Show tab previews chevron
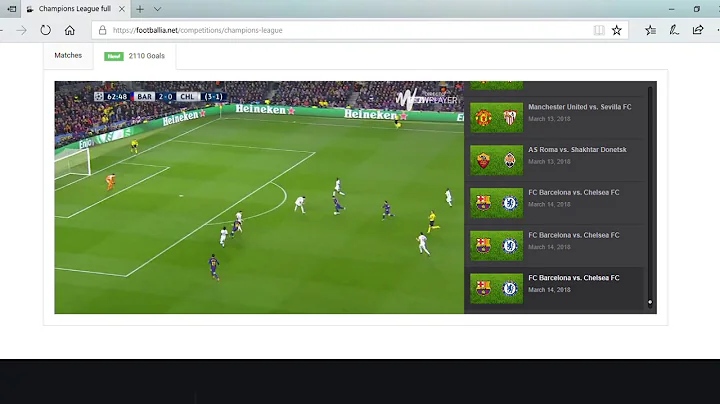The width and height of the screenshot is (720, 404). coord(157,9)
